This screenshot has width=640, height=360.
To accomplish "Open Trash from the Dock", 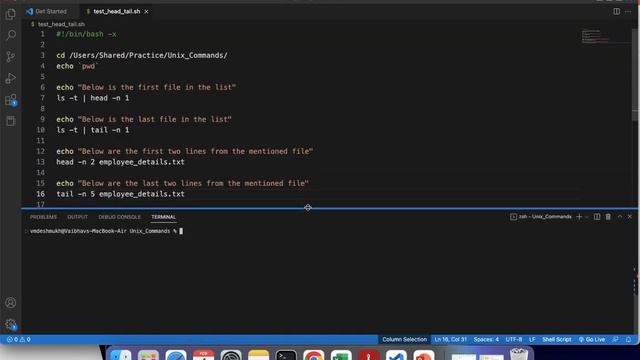I will pyautogui.click(x=519, y=354).
